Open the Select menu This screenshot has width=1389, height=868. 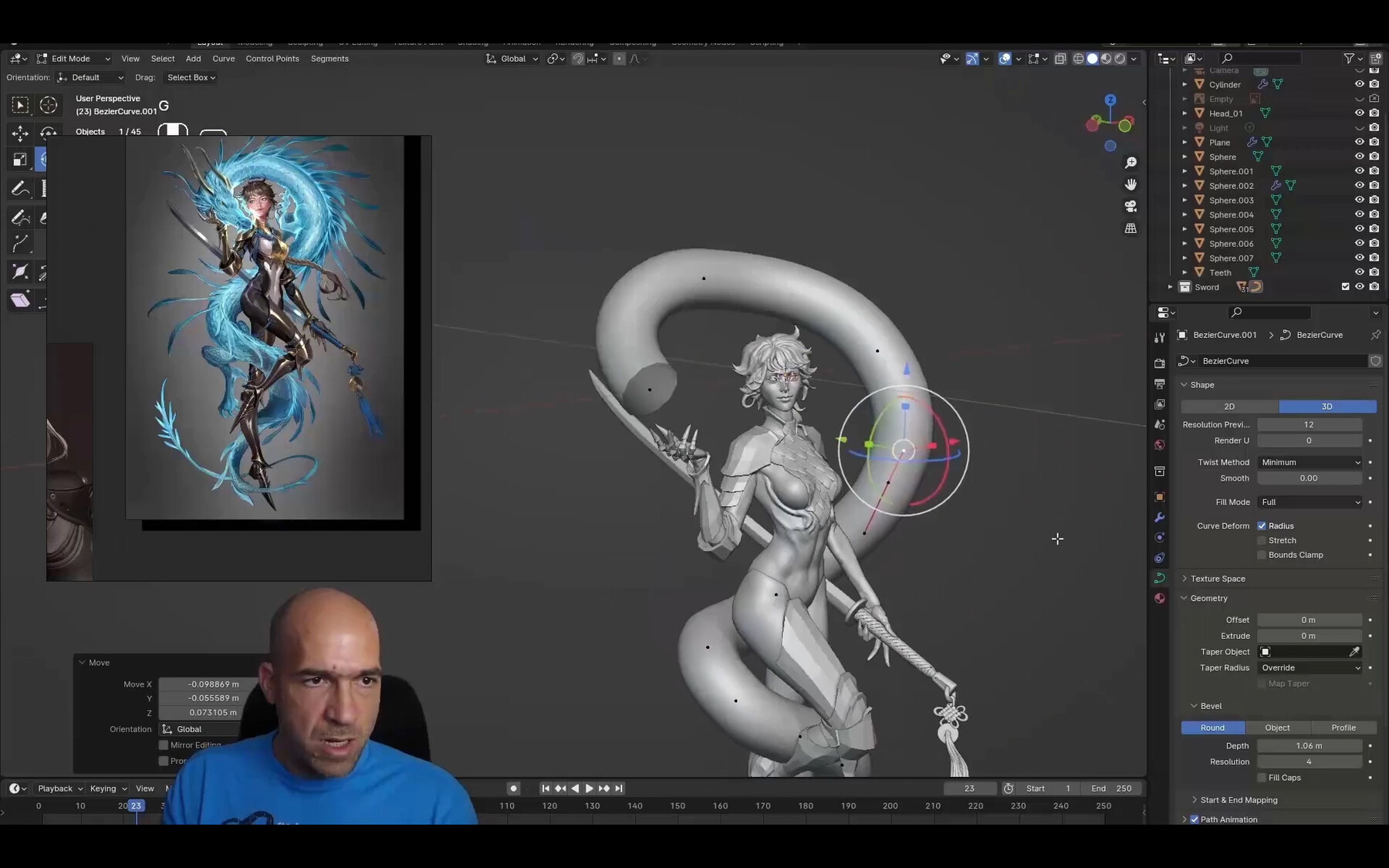[x=163, y=59]
